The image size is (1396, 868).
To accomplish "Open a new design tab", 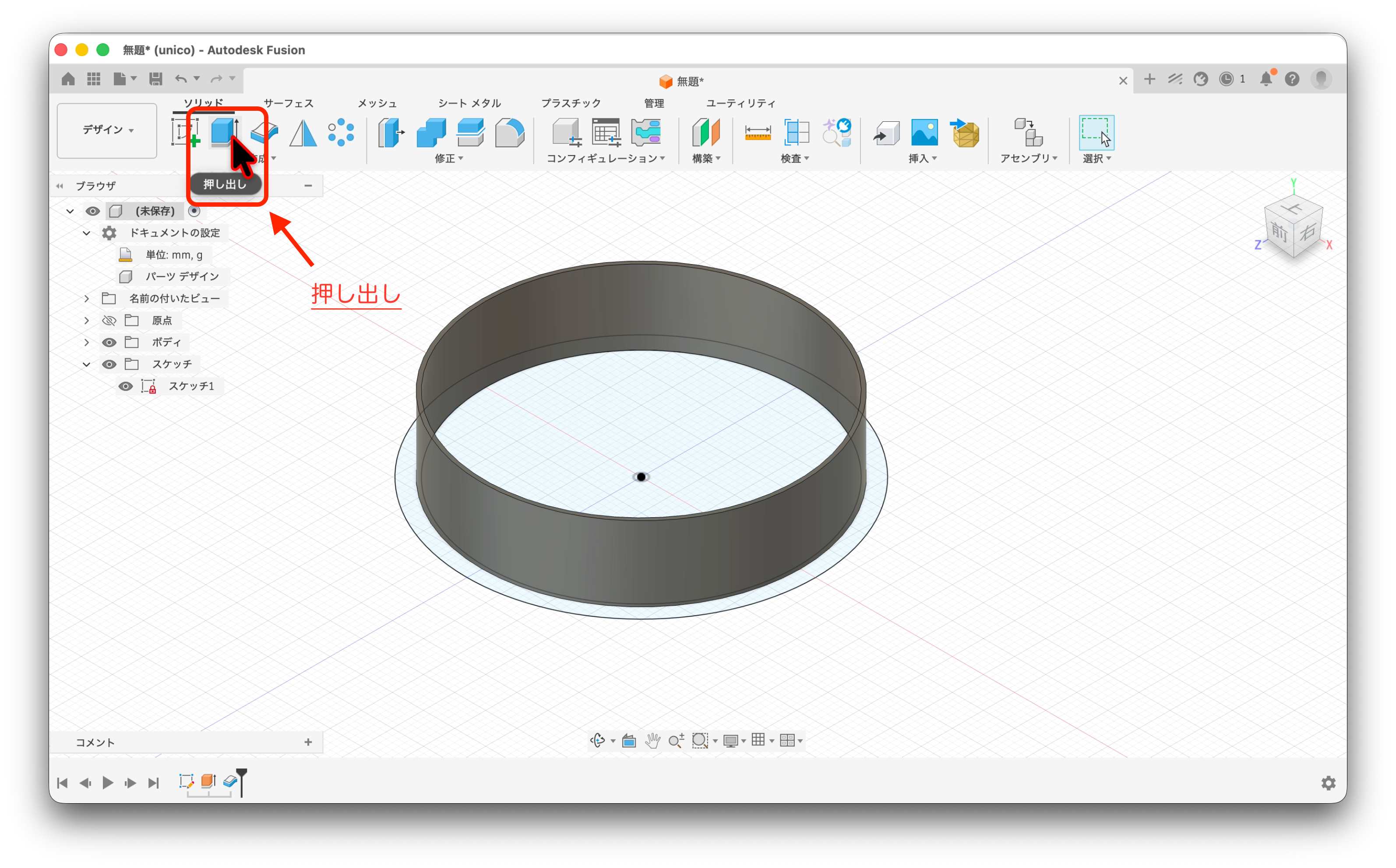I will 1149,79.
